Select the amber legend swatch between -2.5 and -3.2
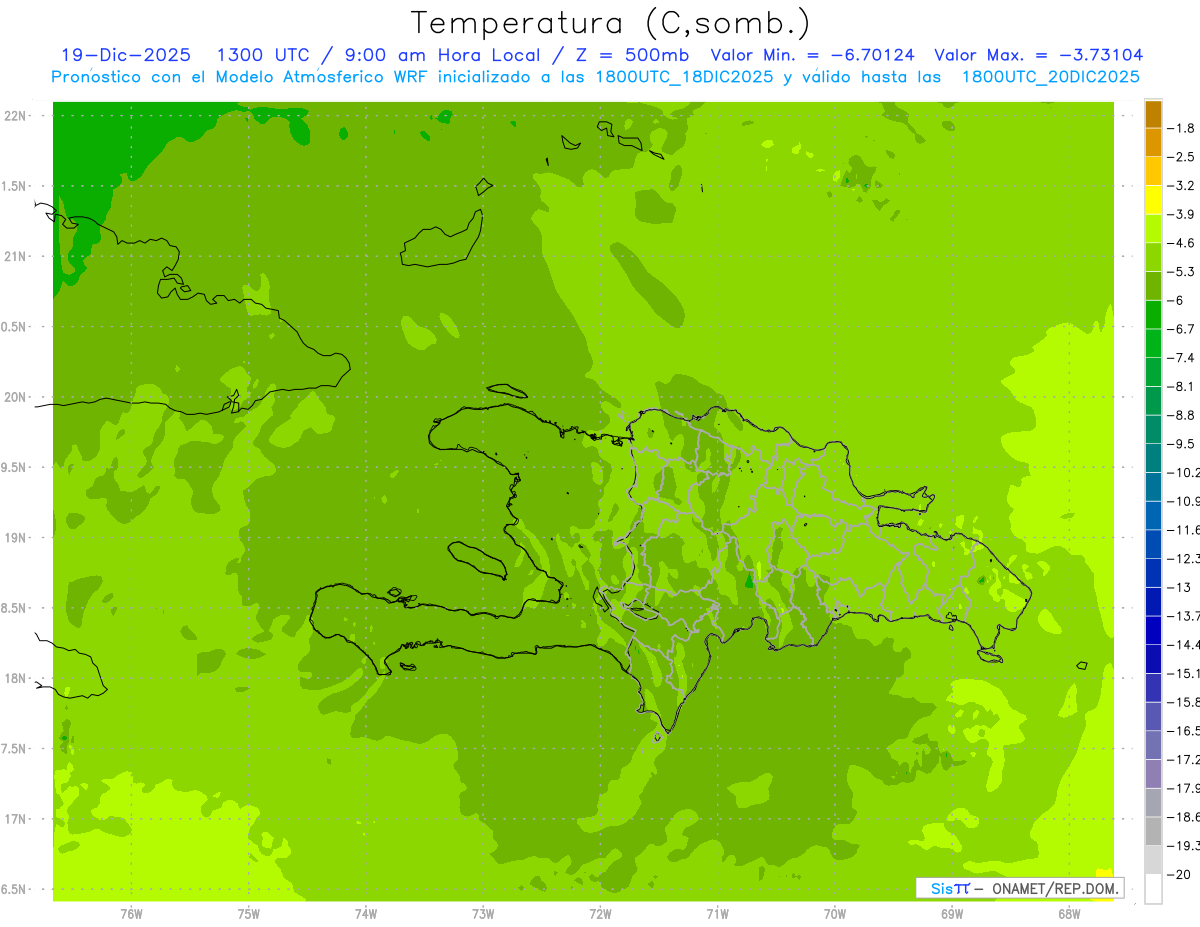This screenshot has width=1200, height=927. [1153, 171]
